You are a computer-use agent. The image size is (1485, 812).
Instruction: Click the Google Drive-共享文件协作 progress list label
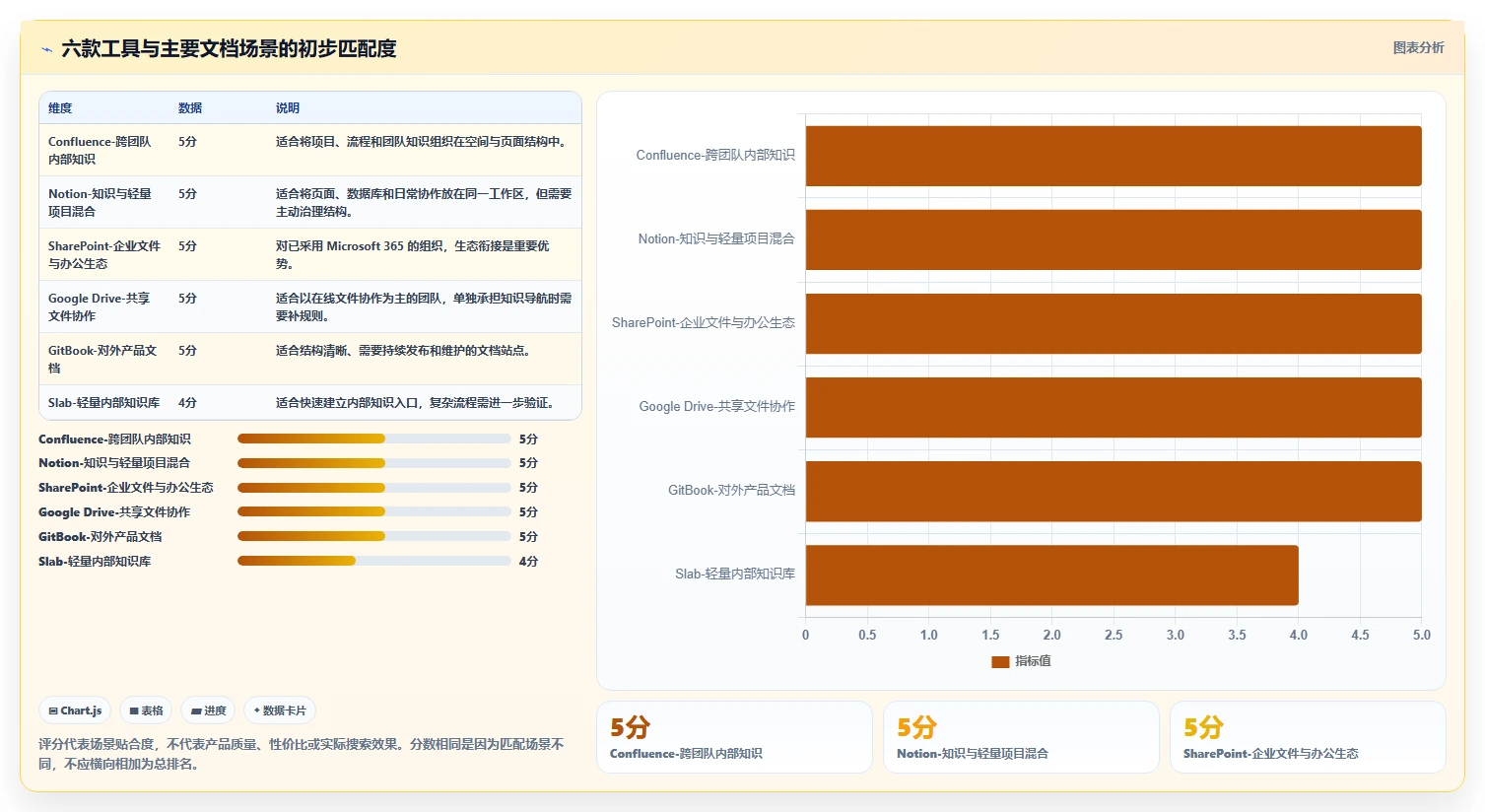tap(114, 511)
